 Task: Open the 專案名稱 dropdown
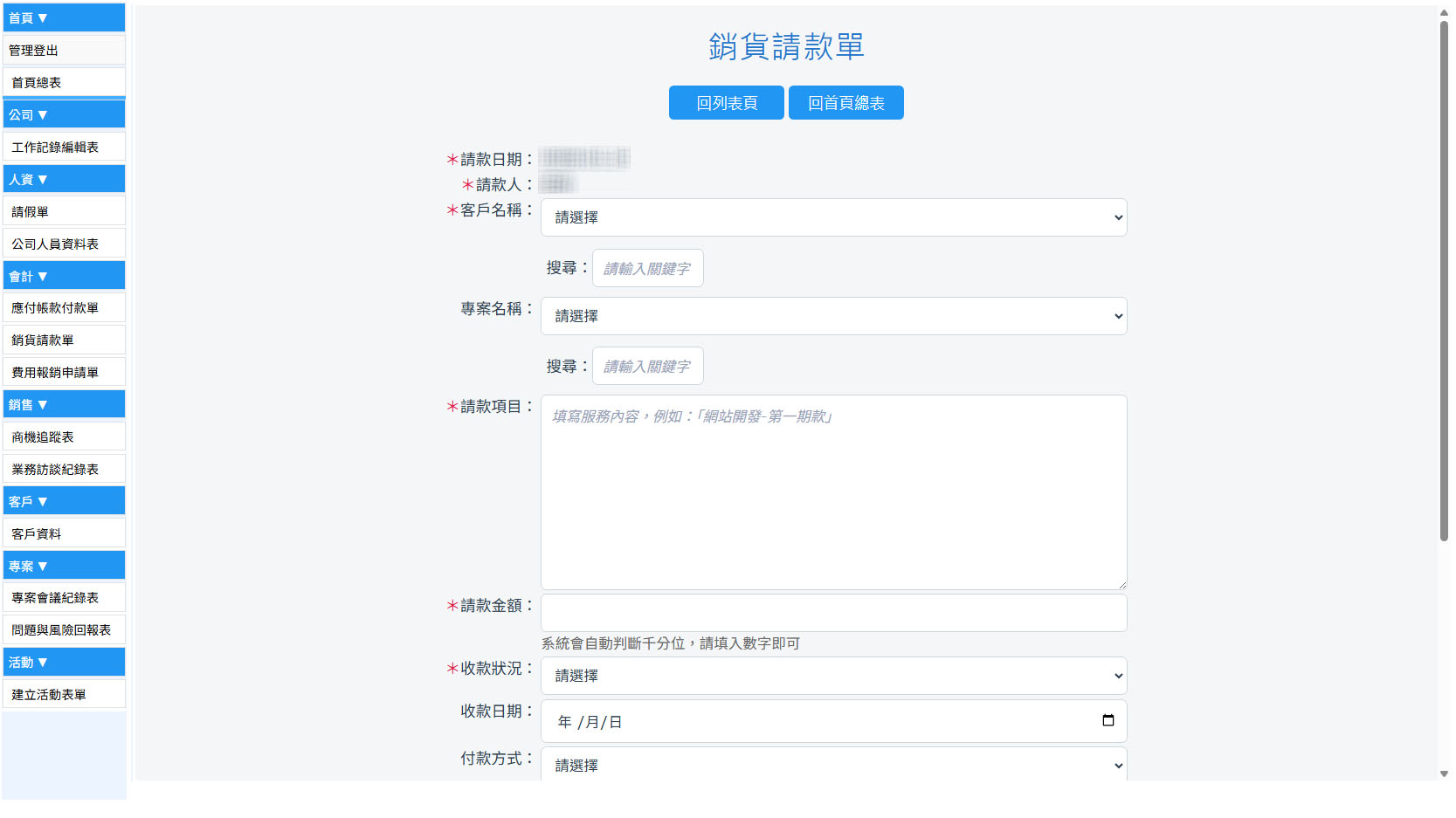pyautogui.click(x=834, y=316)
